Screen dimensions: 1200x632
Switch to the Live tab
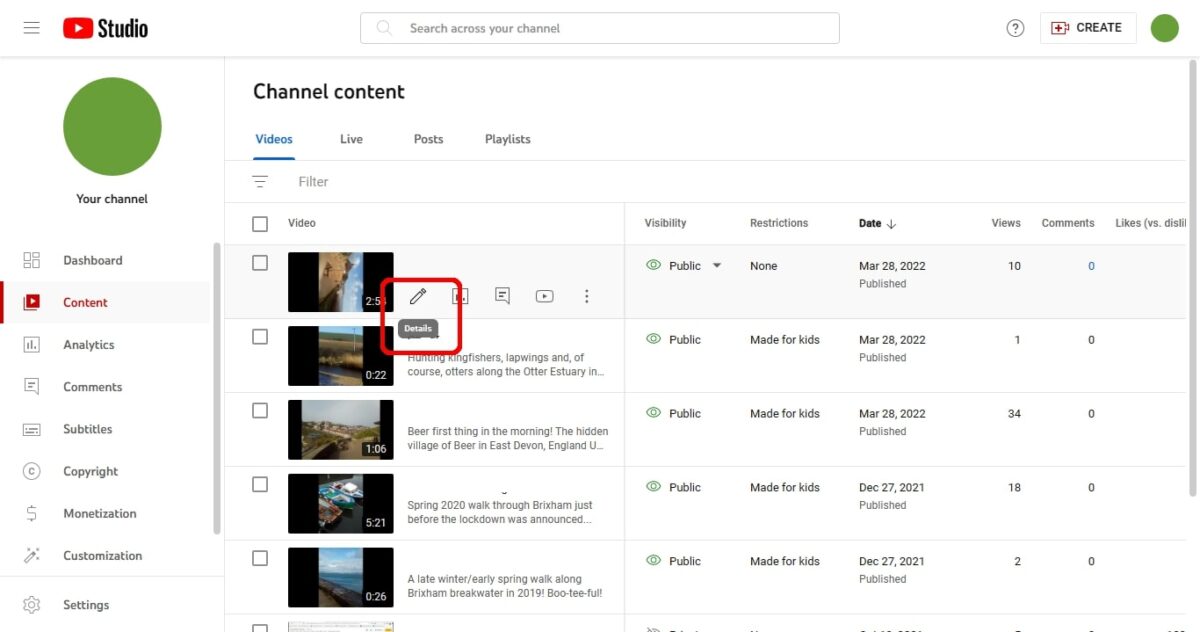(351, 139)
